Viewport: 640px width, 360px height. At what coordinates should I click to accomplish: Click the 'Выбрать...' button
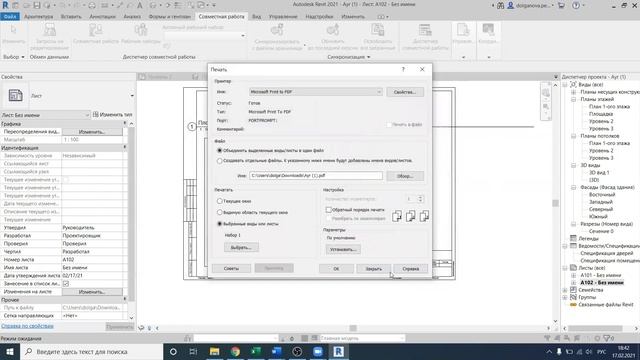pyautogui.click(x=241, y=247)
